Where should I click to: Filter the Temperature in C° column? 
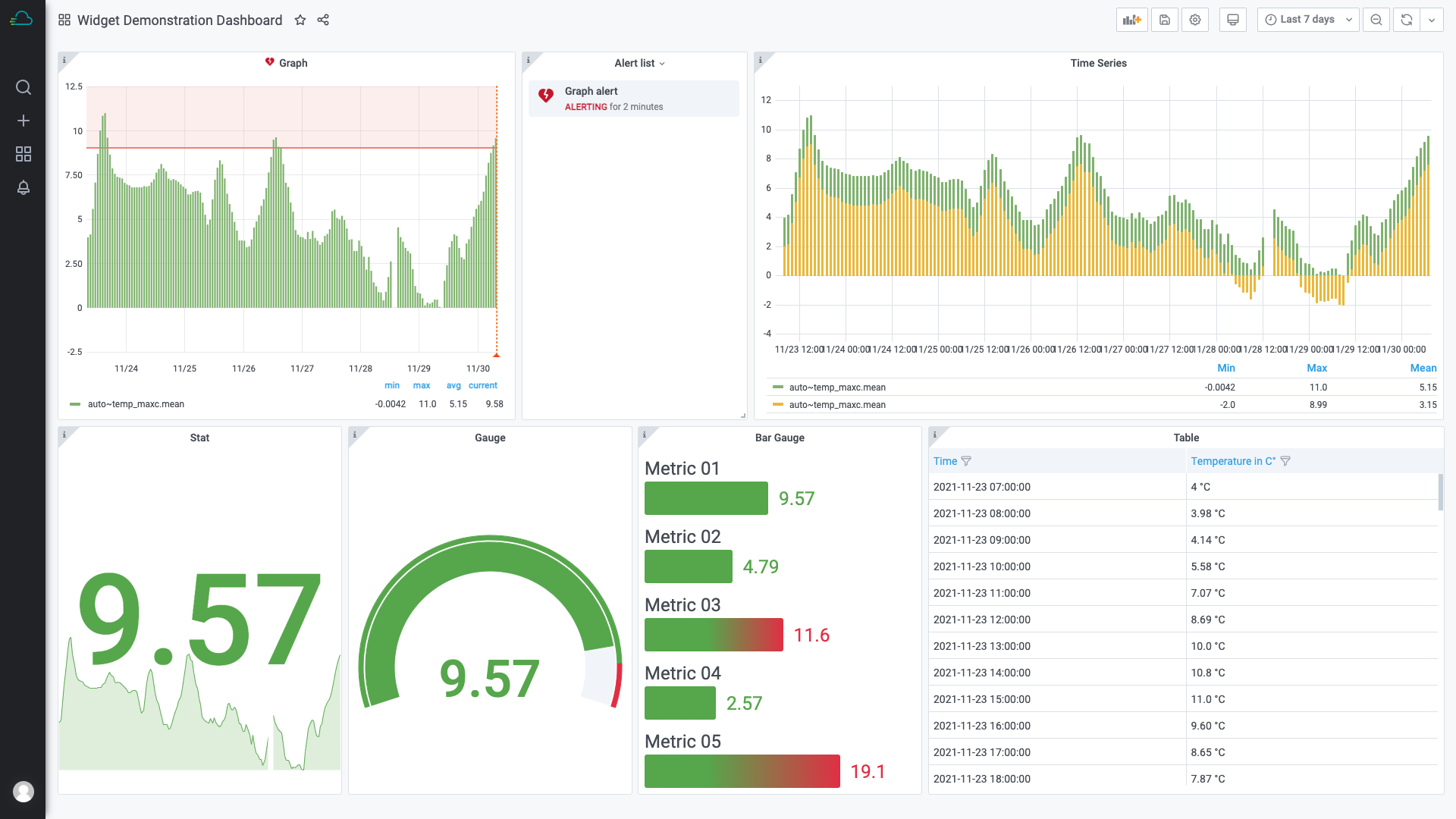tap(1285, 461)
